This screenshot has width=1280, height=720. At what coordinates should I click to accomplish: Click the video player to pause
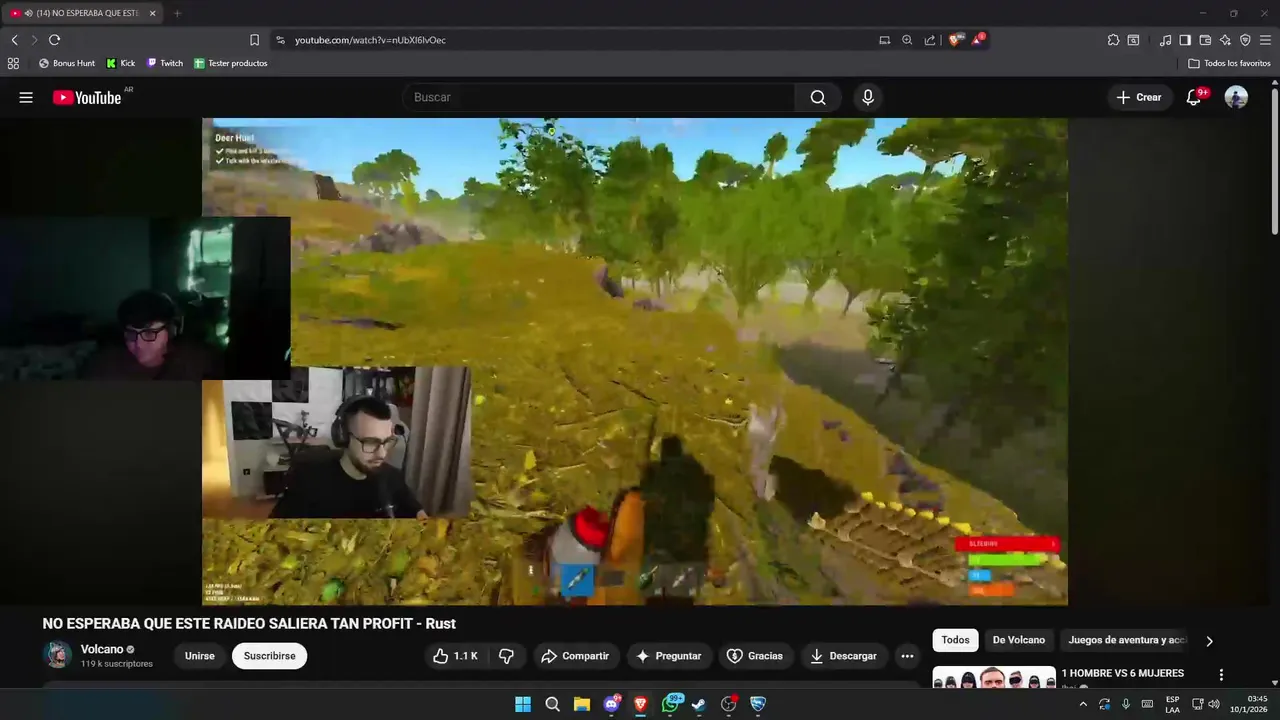[x=635, y=361]
